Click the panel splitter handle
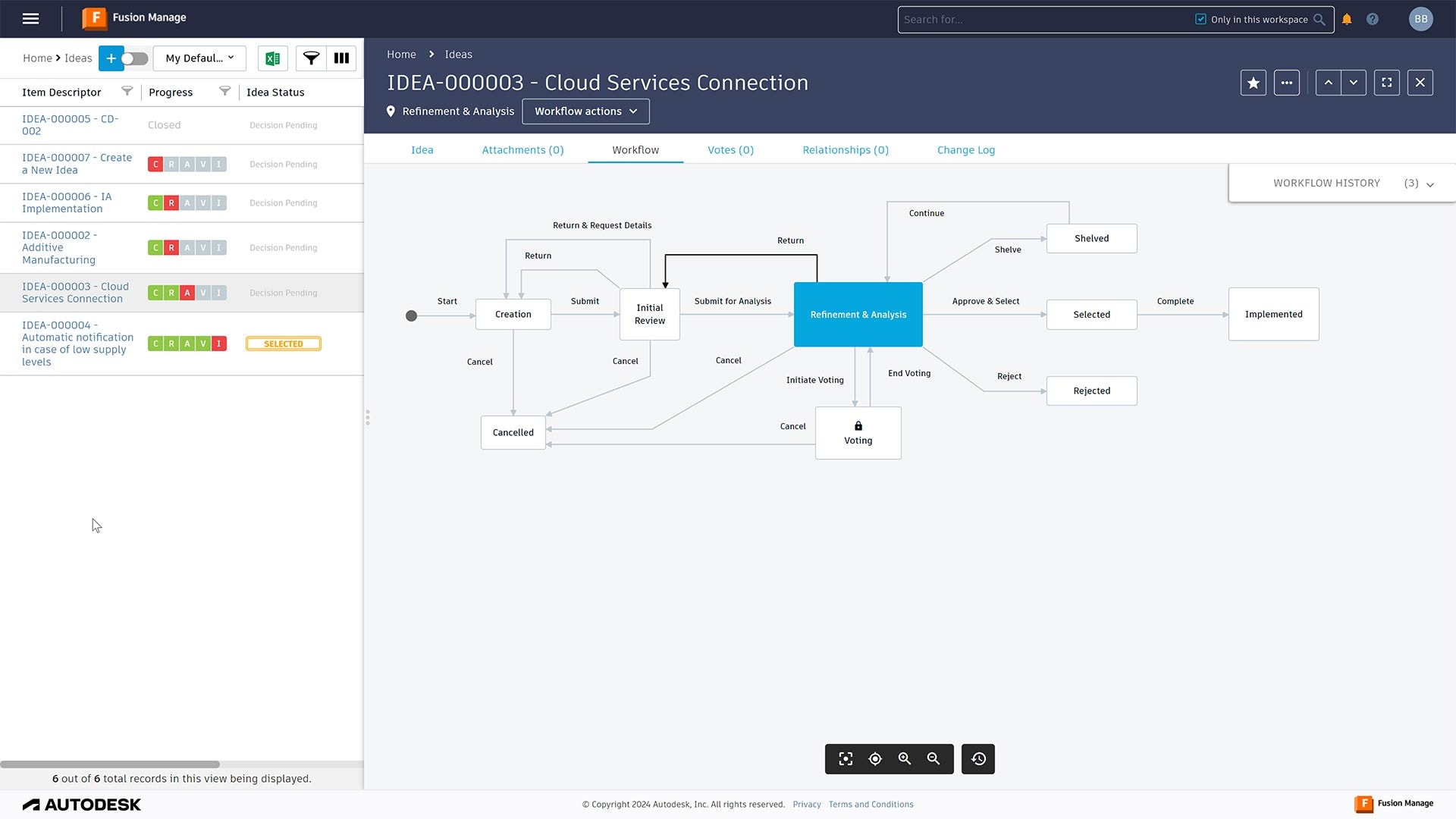The height and width of the screenshot is (819, 1456). [x=368, y=418]
